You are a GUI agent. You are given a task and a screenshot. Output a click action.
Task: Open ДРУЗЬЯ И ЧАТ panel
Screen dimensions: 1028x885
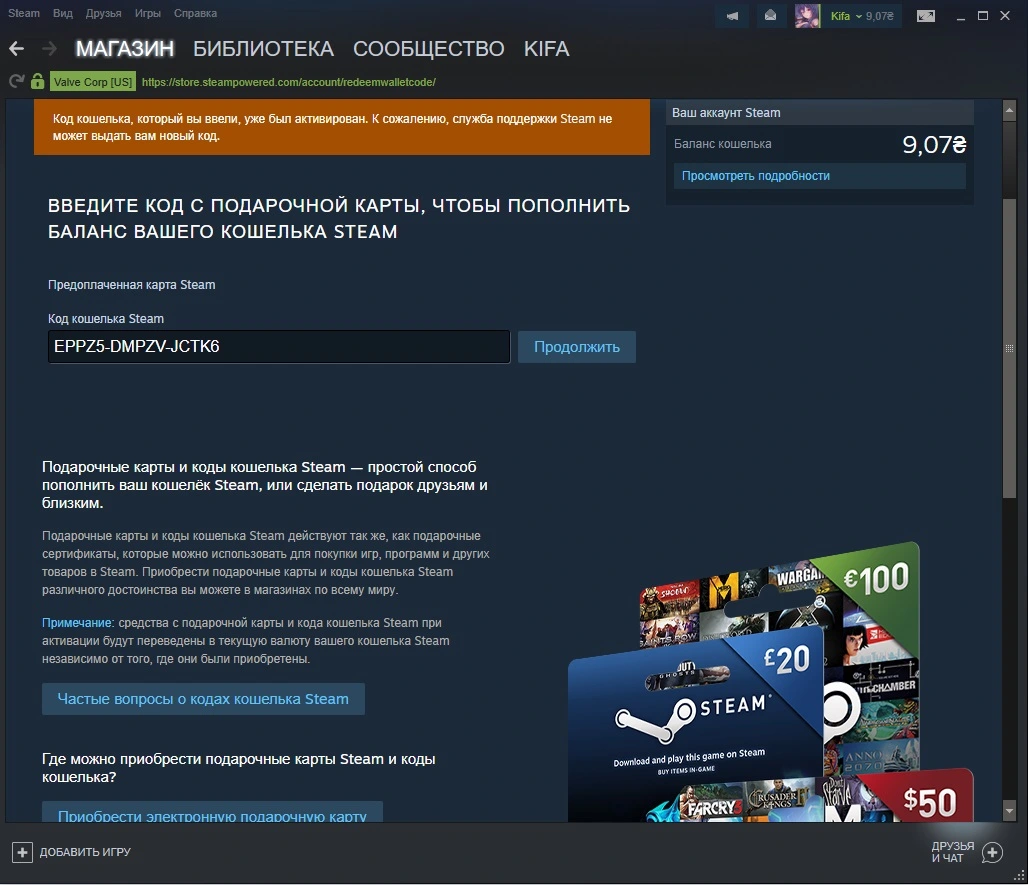coord(953,852)
